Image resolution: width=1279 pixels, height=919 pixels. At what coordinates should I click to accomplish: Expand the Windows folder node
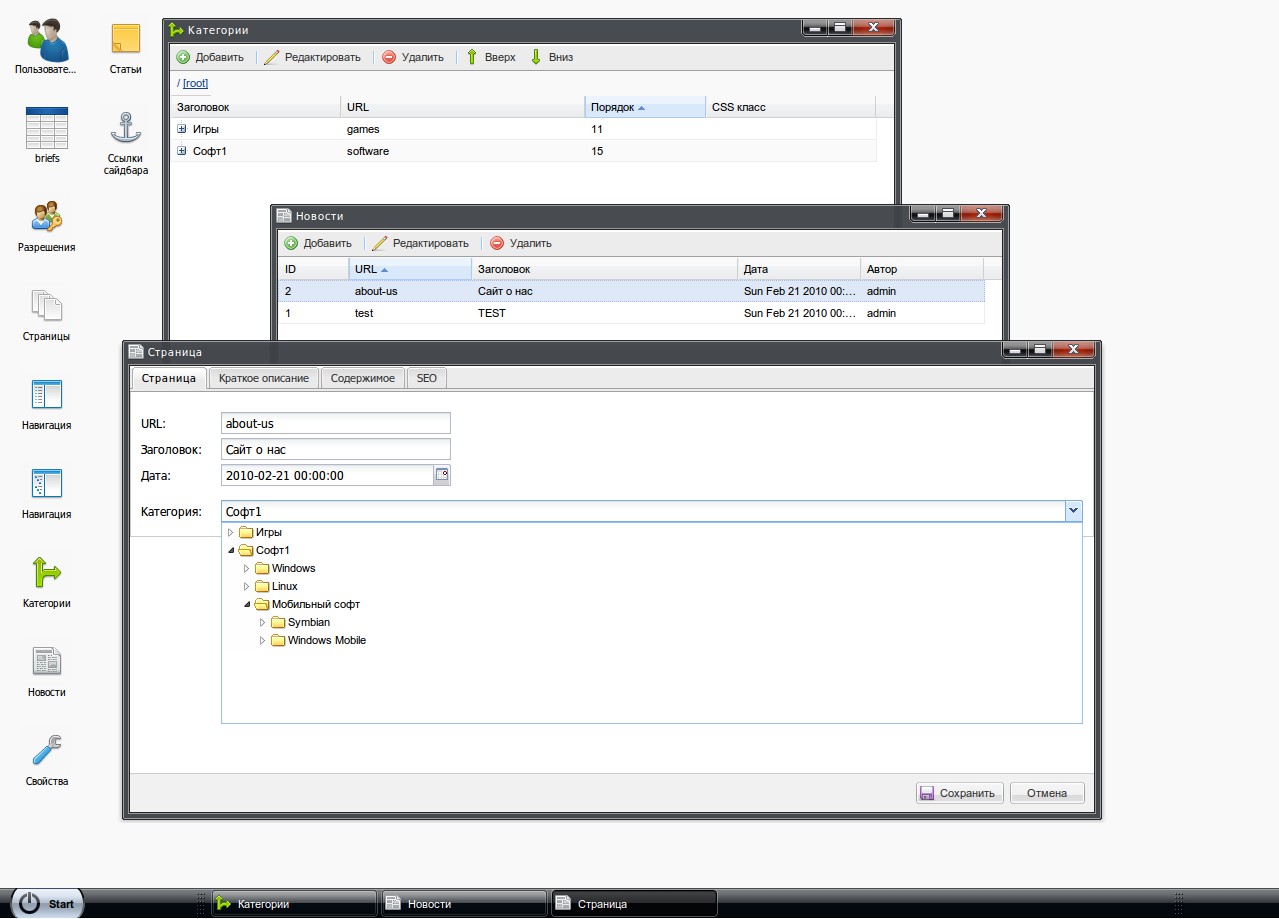point(246,568)
